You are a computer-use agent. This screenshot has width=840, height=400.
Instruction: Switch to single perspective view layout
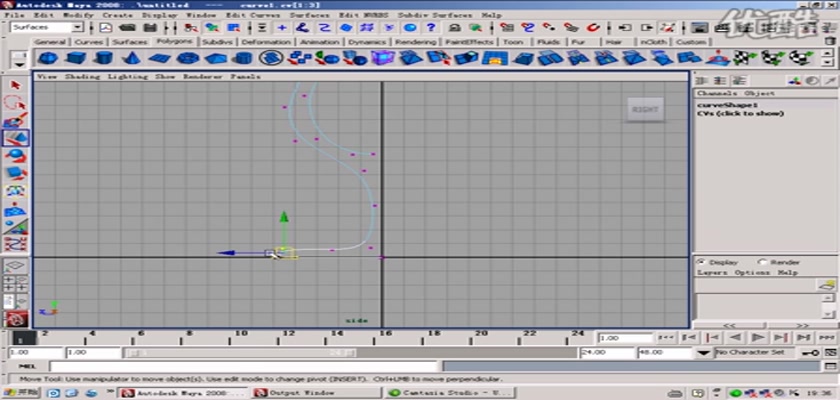tap(16, 266)
